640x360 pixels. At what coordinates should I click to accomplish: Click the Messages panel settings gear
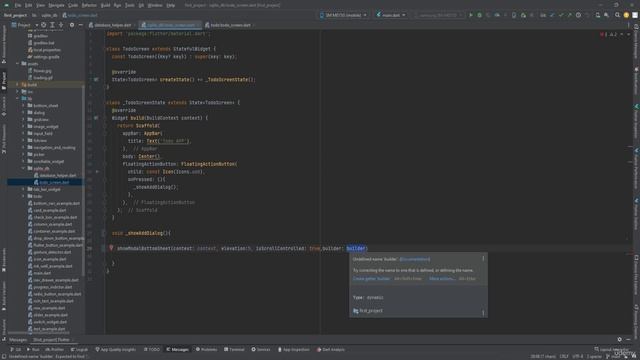(x=619, y=339)
